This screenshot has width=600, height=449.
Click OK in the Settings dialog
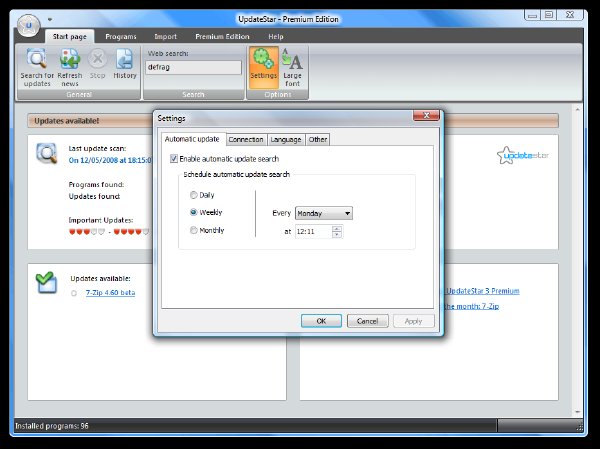tap(321, 321)
